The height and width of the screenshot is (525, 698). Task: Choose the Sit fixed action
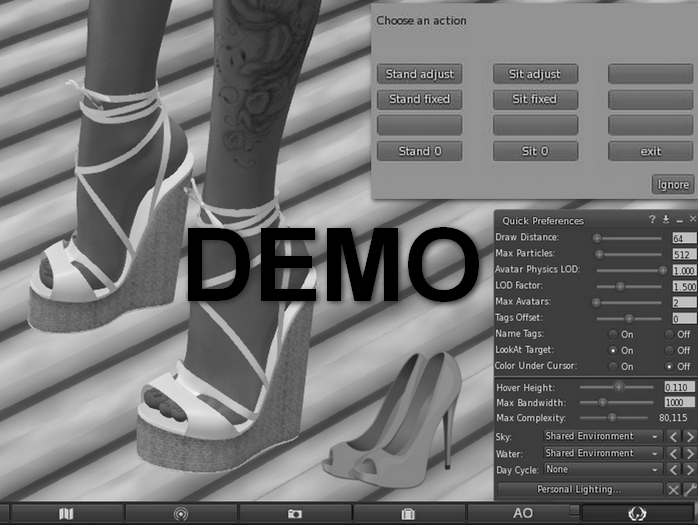coord(535,99)
